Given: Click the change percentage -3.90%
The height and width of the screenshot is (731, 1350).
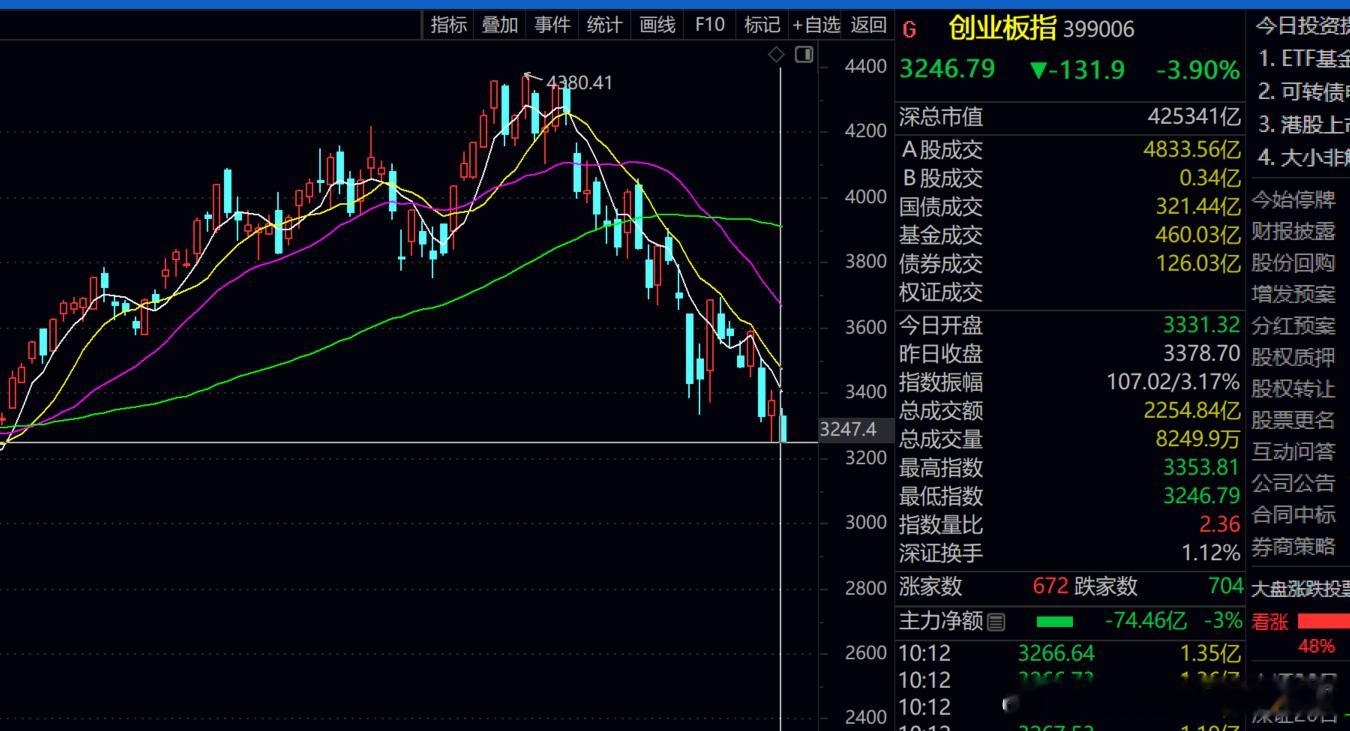Looking at the screenshot, I should [1198, 70].
